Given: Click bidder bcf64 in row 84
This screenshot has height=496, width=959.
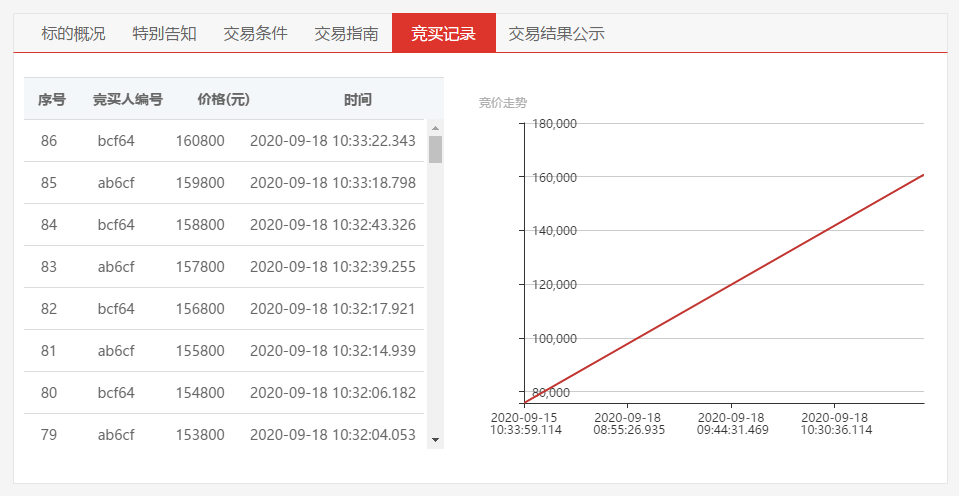Looking at the screenshot, I should coord(116,225).
